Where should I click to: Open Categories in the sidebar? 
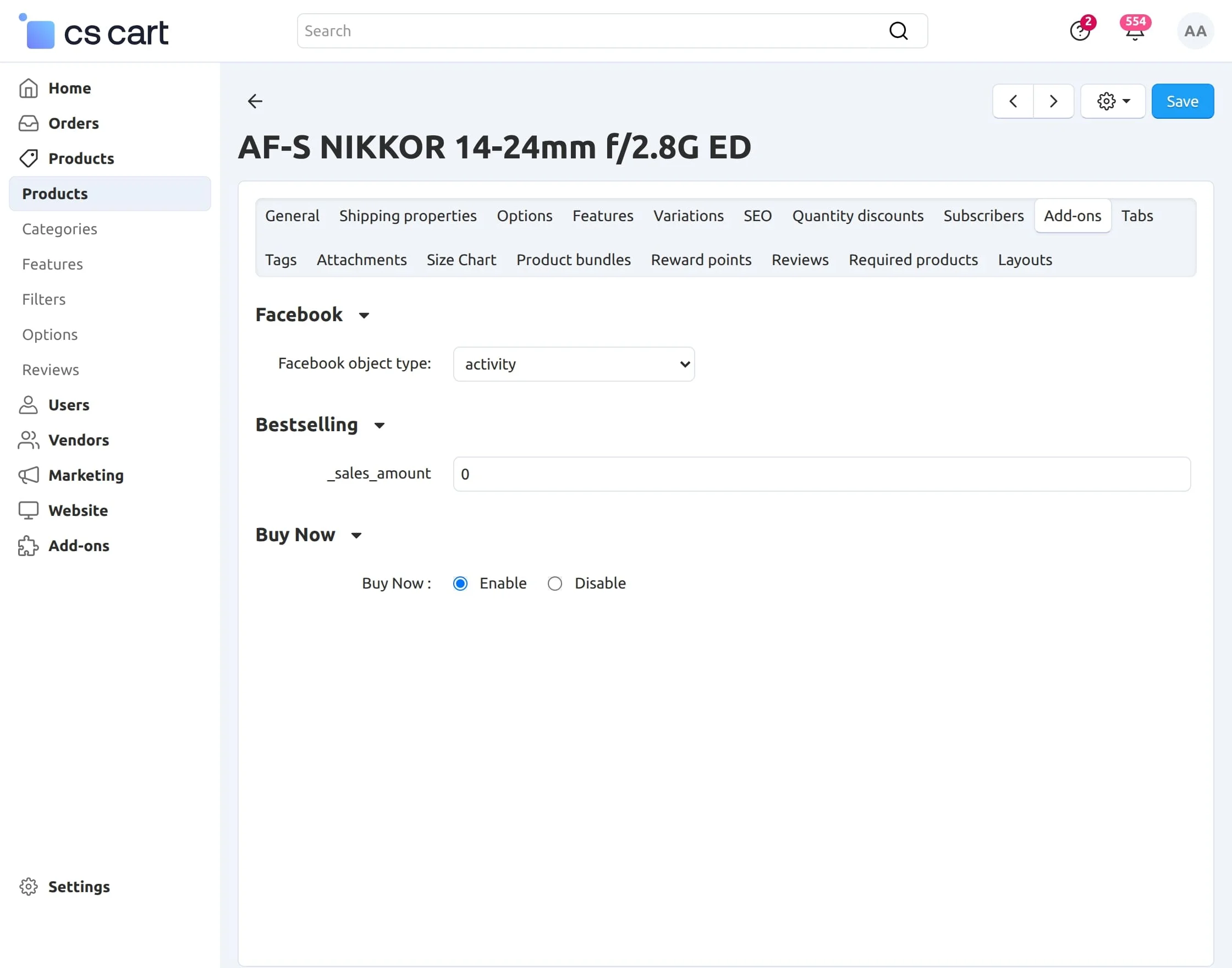click(59, 229)
